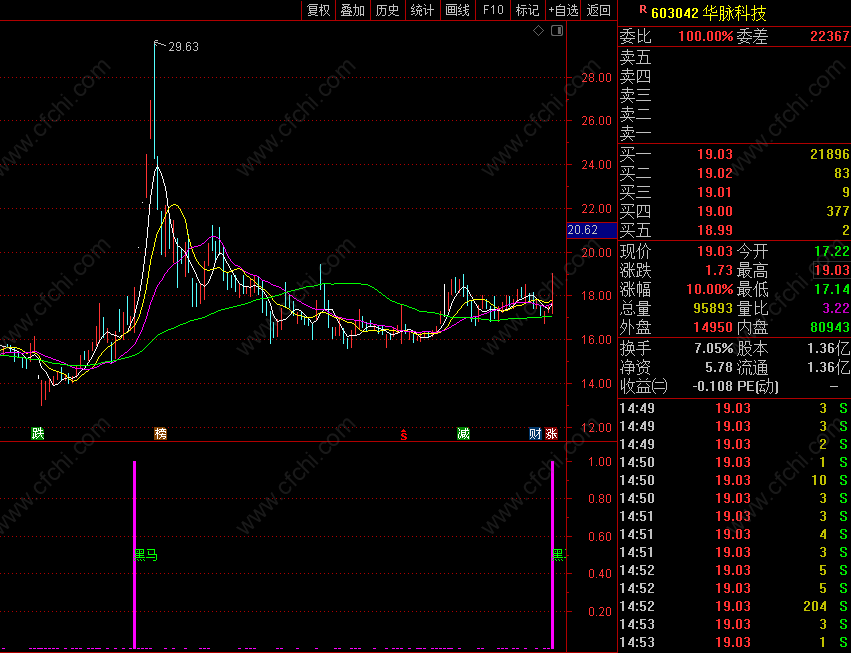This screenshot has height=653, width=851.
Task: Click the diamond icon above chart
Action: 538,31
